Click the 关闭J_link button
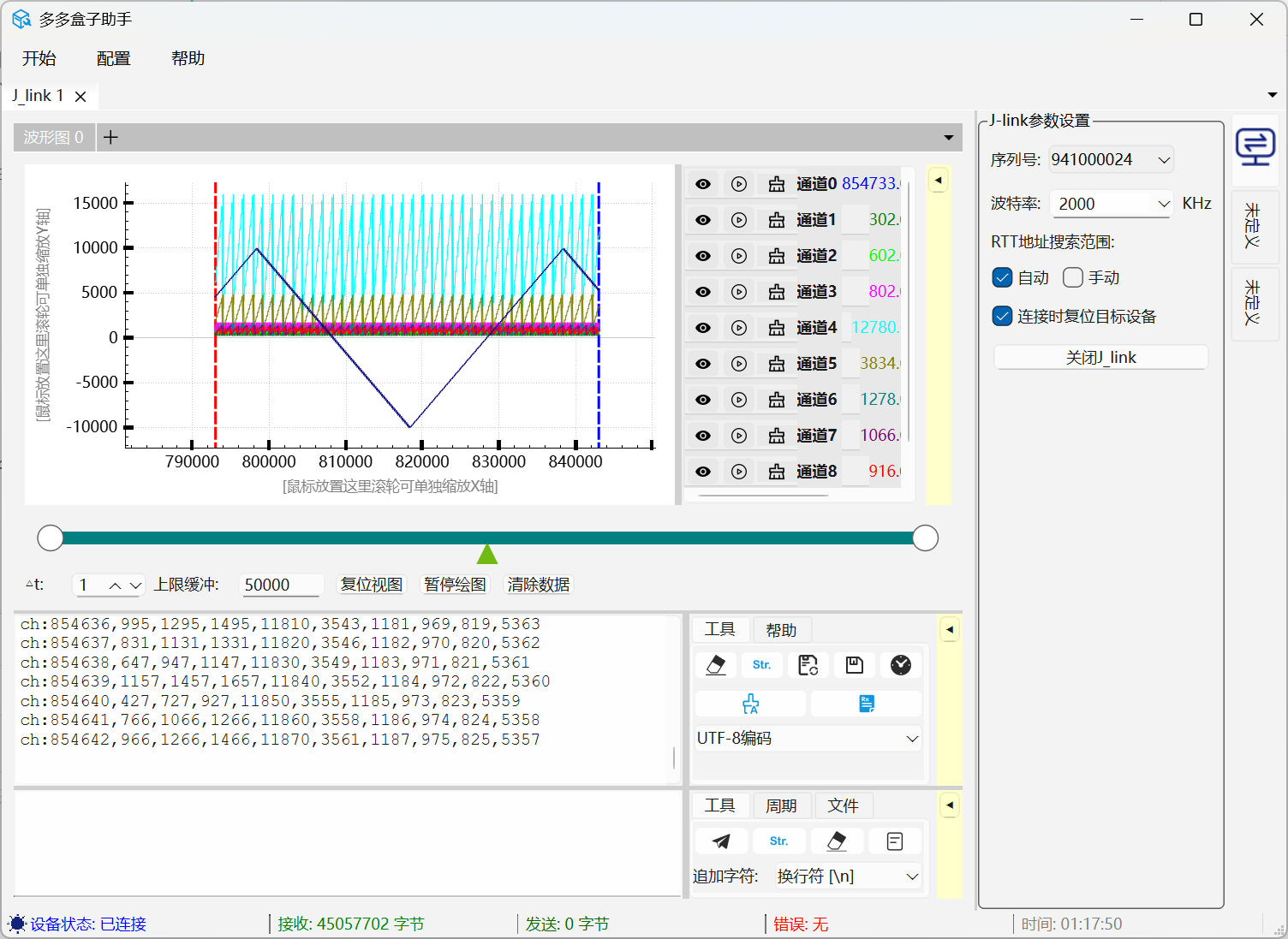This screenshot has height=939, width=1288. tap(1100, 357)
